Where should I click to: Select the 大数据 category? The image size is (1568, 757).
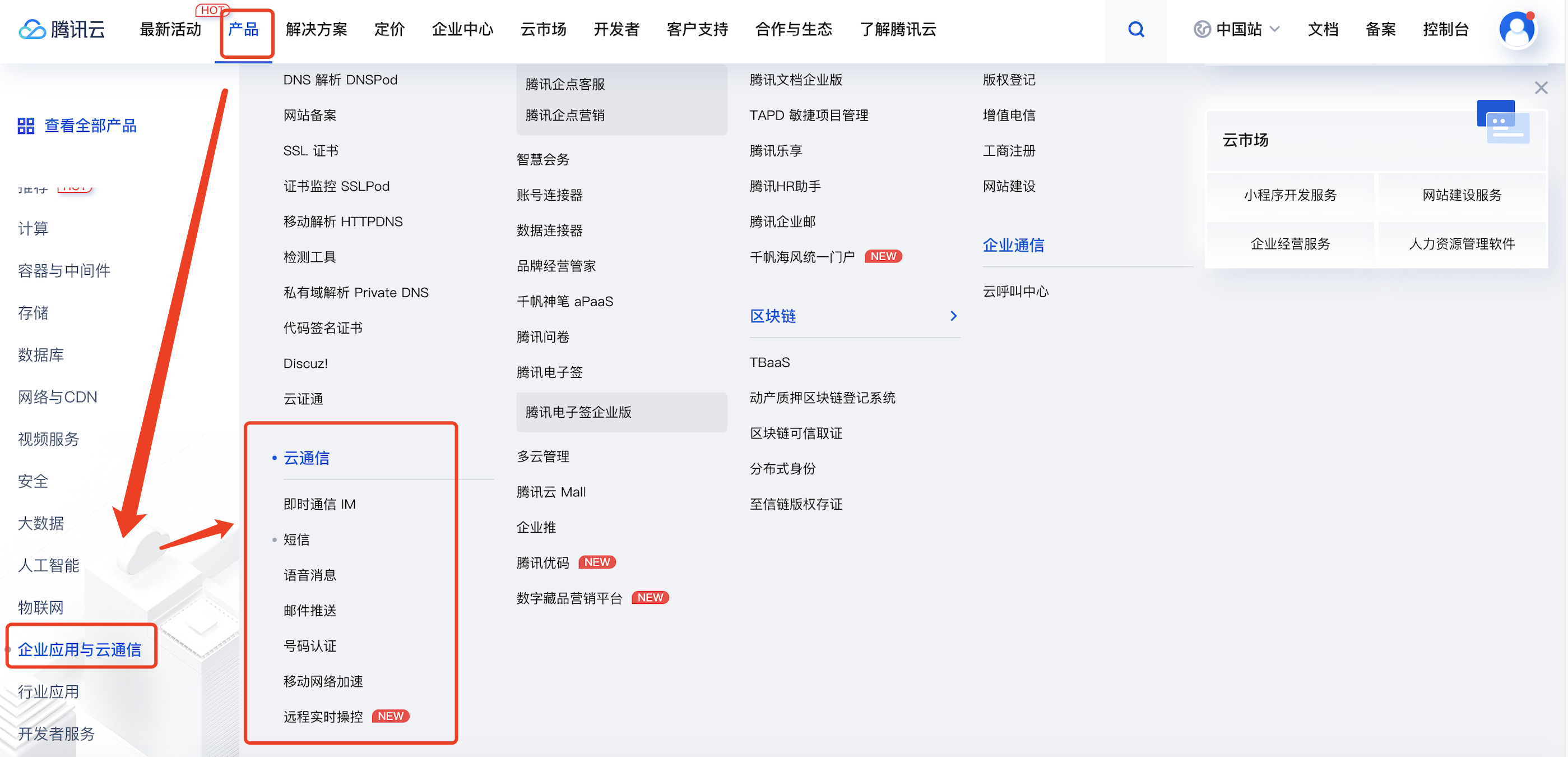click(41, 523)
